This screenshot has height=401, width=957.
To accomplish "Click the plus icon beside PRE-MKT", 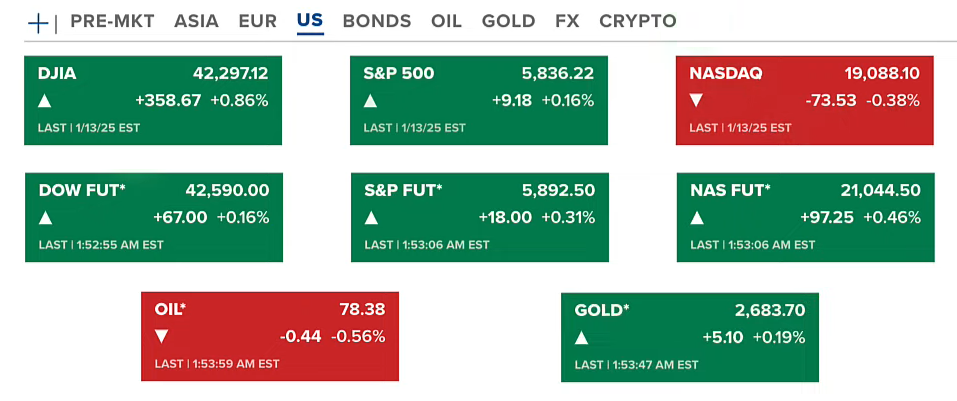I will [x=38, y=22].
